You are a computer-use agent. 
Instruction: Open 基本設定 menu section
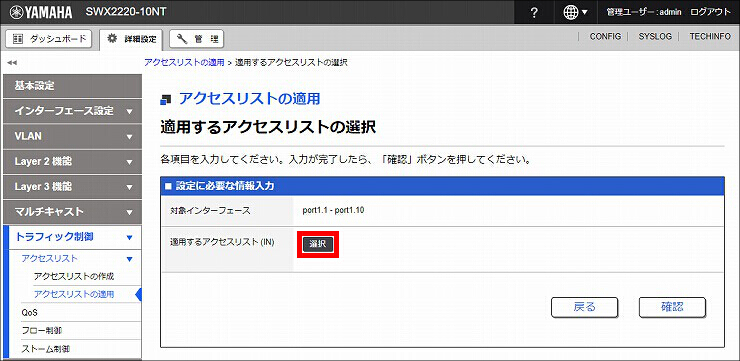pos(71,86)
